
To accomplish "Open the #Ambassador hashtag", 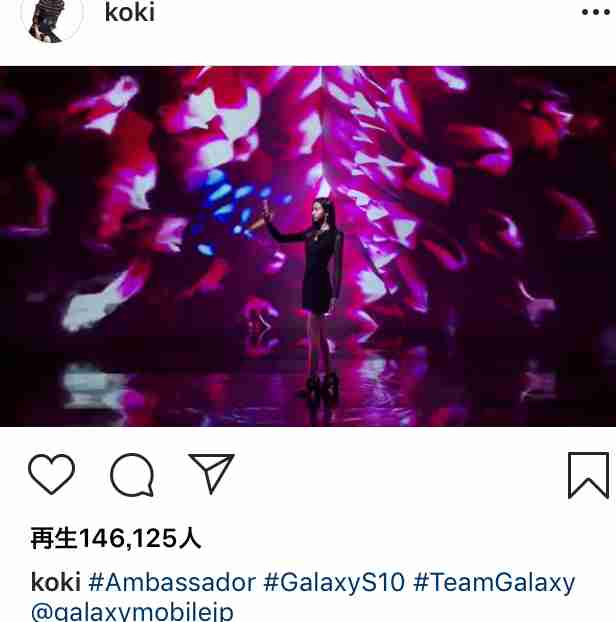I will (x=172, y=582).
